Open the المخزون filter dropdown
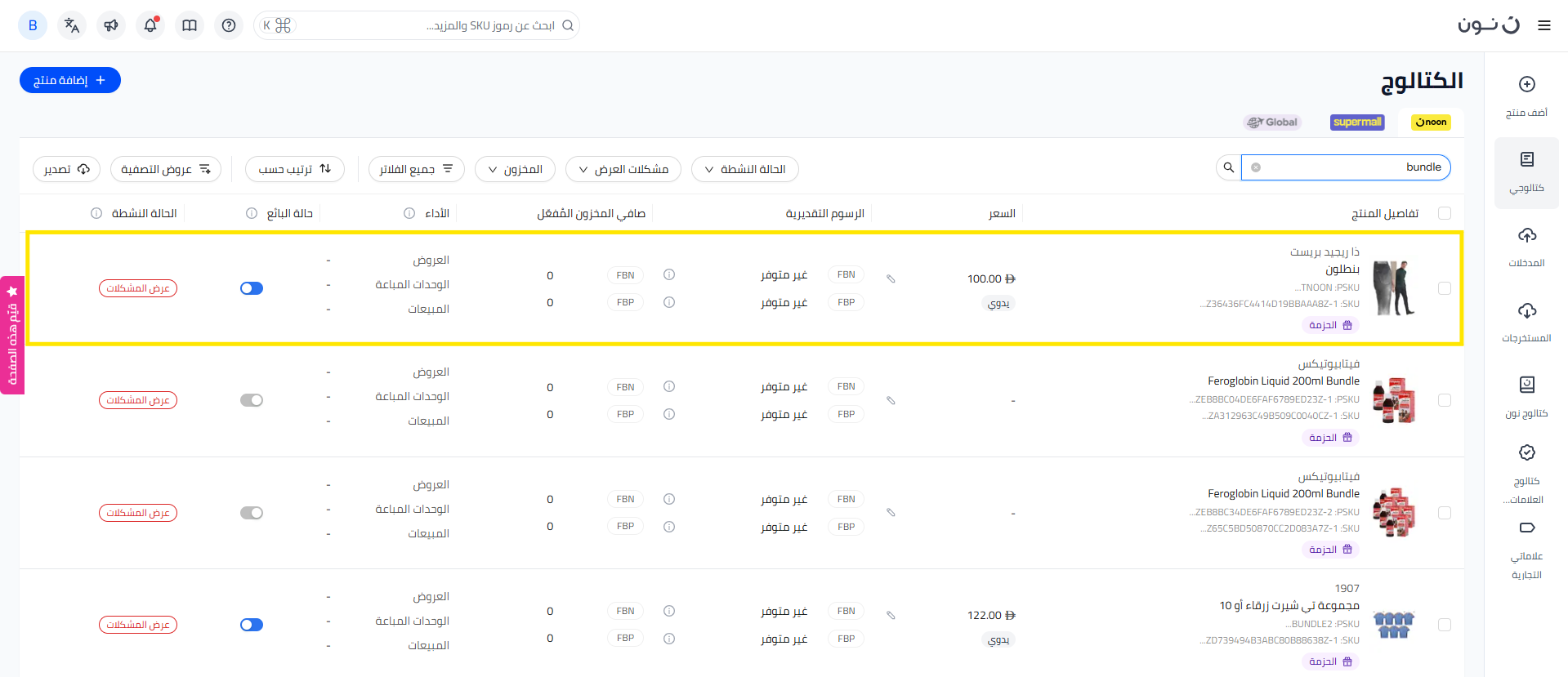Image resolution: width=1568 pixels, height=677 pixels. (515, 169)
